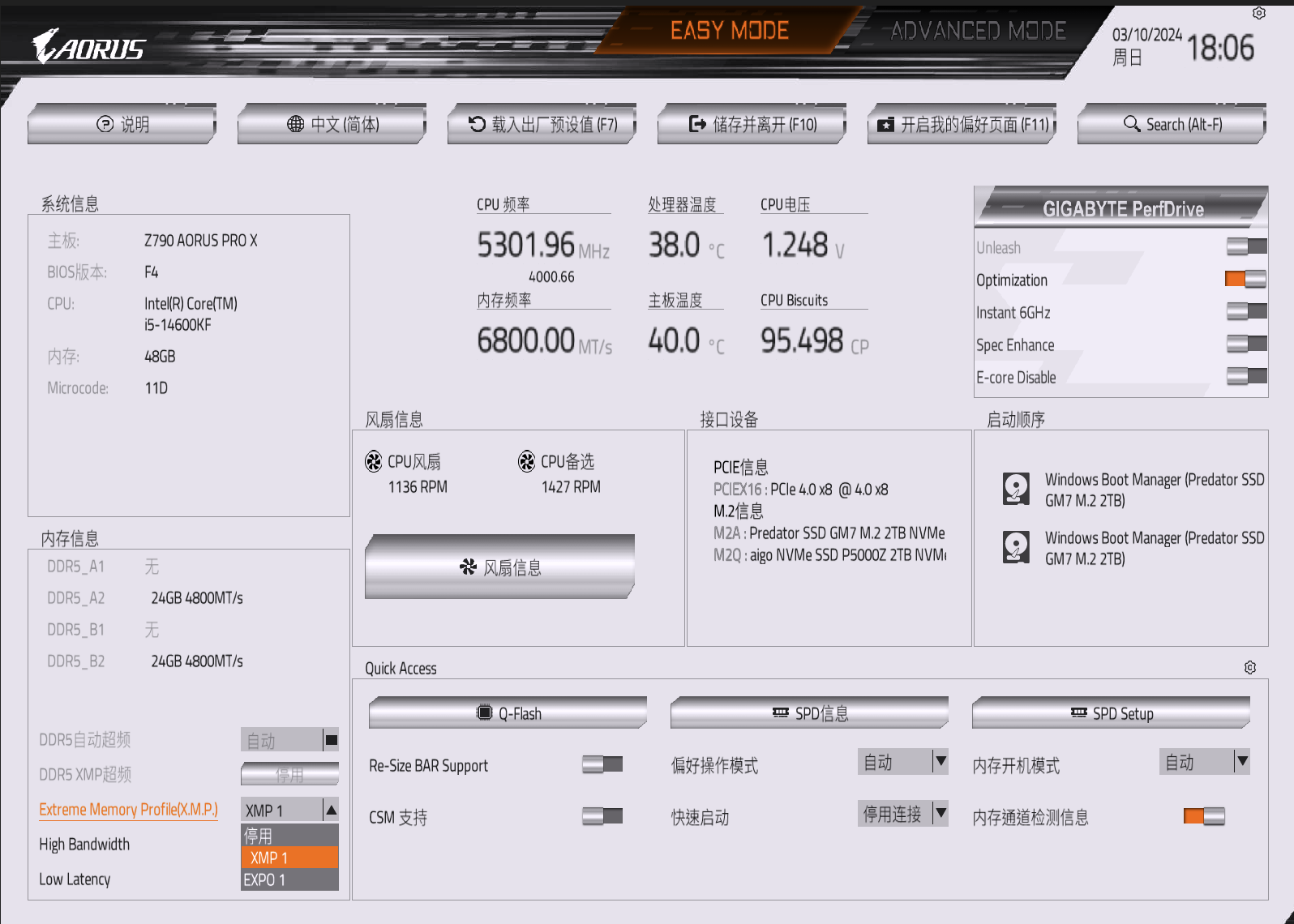Click favorites icon beside 开启我的偏好页面
This screenshot has width=1294, height=924.
coord(886,125)
